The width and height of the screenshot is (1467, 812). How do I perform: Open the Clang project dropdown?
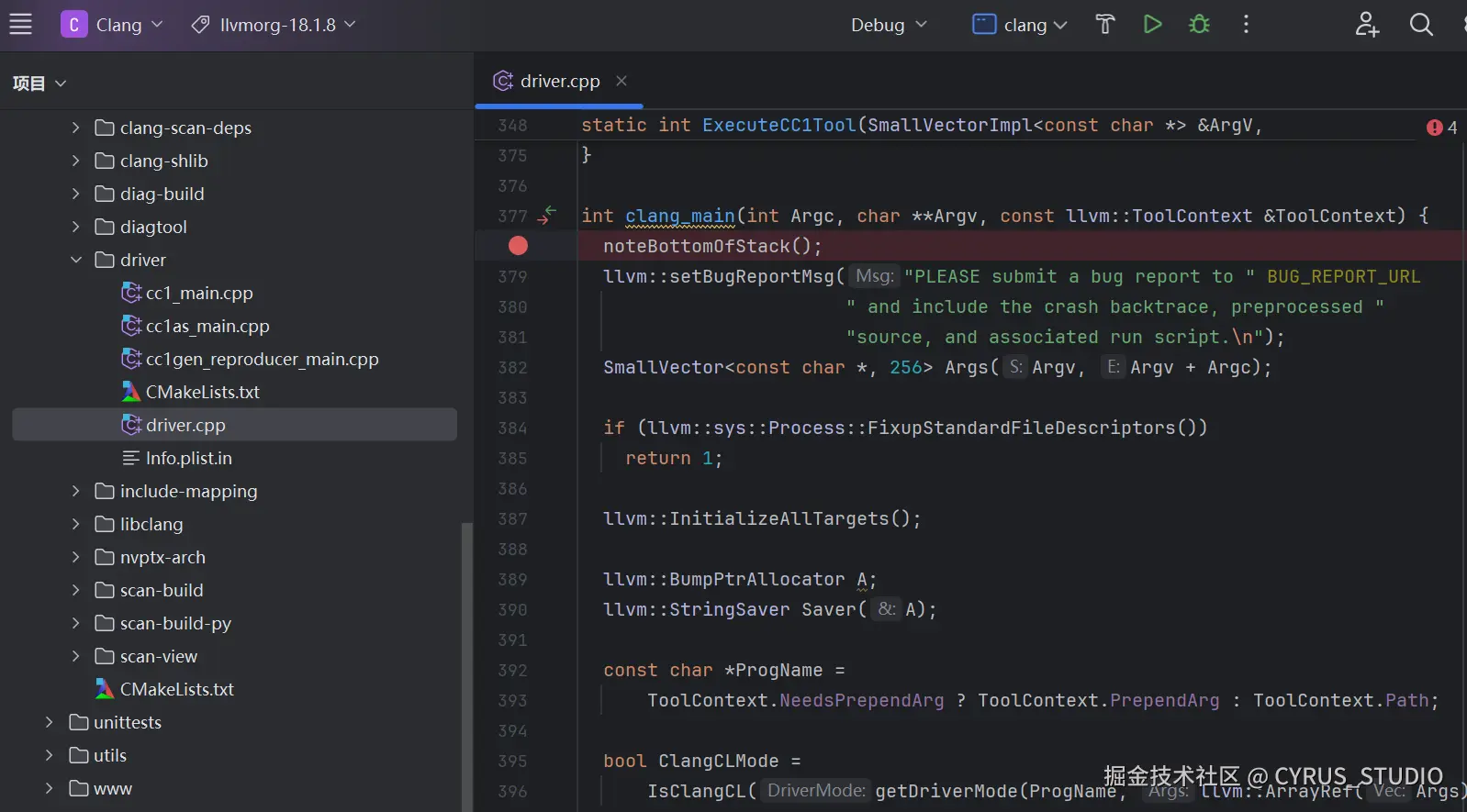(112, 25)
